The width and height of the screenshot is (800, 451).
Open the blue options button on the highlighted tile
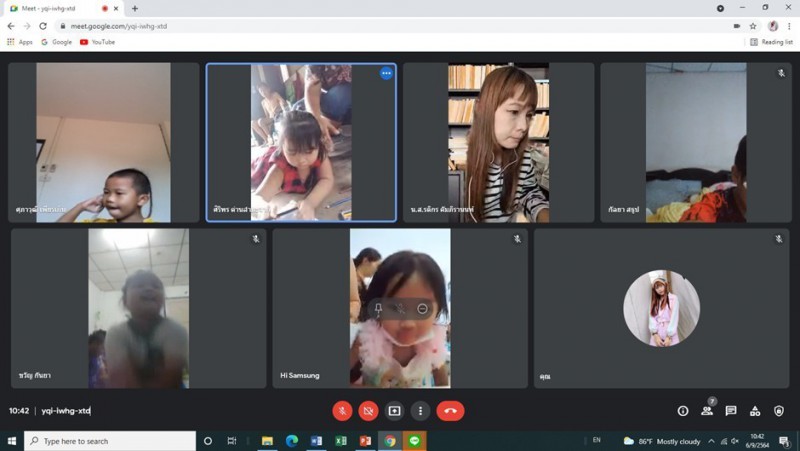386,73
